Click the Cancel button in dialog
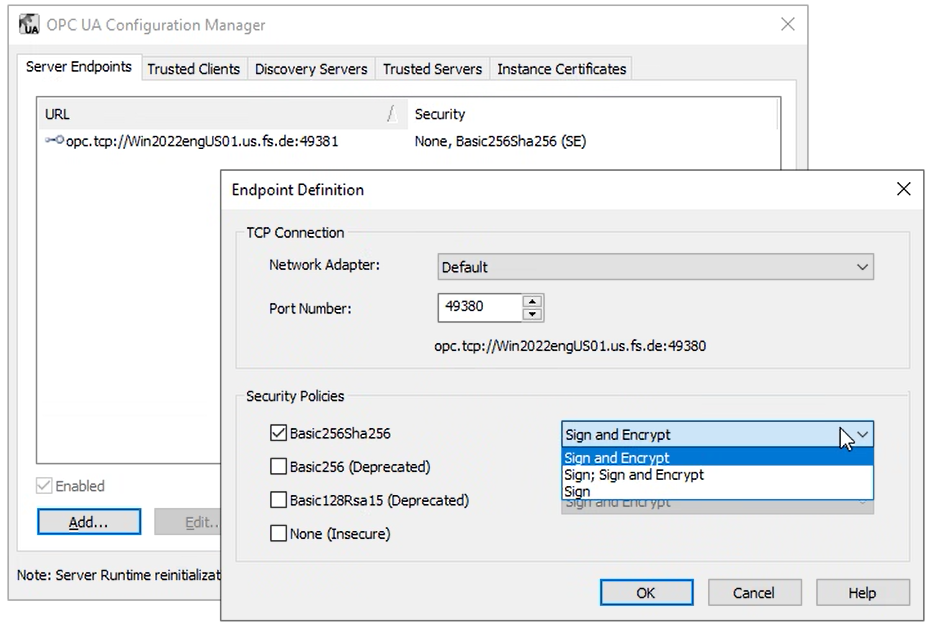The width and height of the screenshot is (933, 629). pyautogui.click(x=753, y=593)
